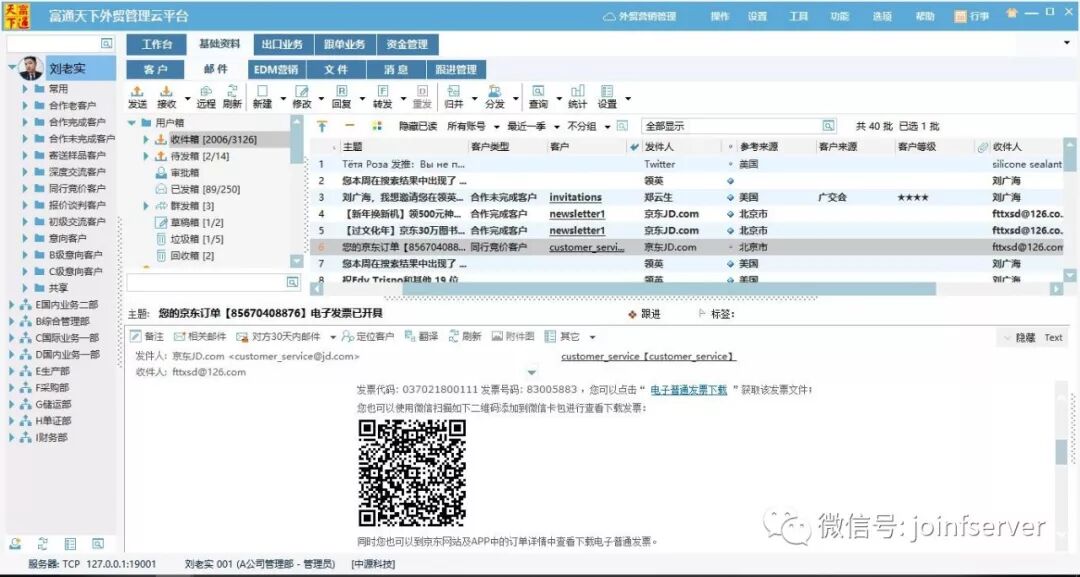Expand the E国内业务二部 department node
This screenshot has height=577, width=1080.
point(11,304)
